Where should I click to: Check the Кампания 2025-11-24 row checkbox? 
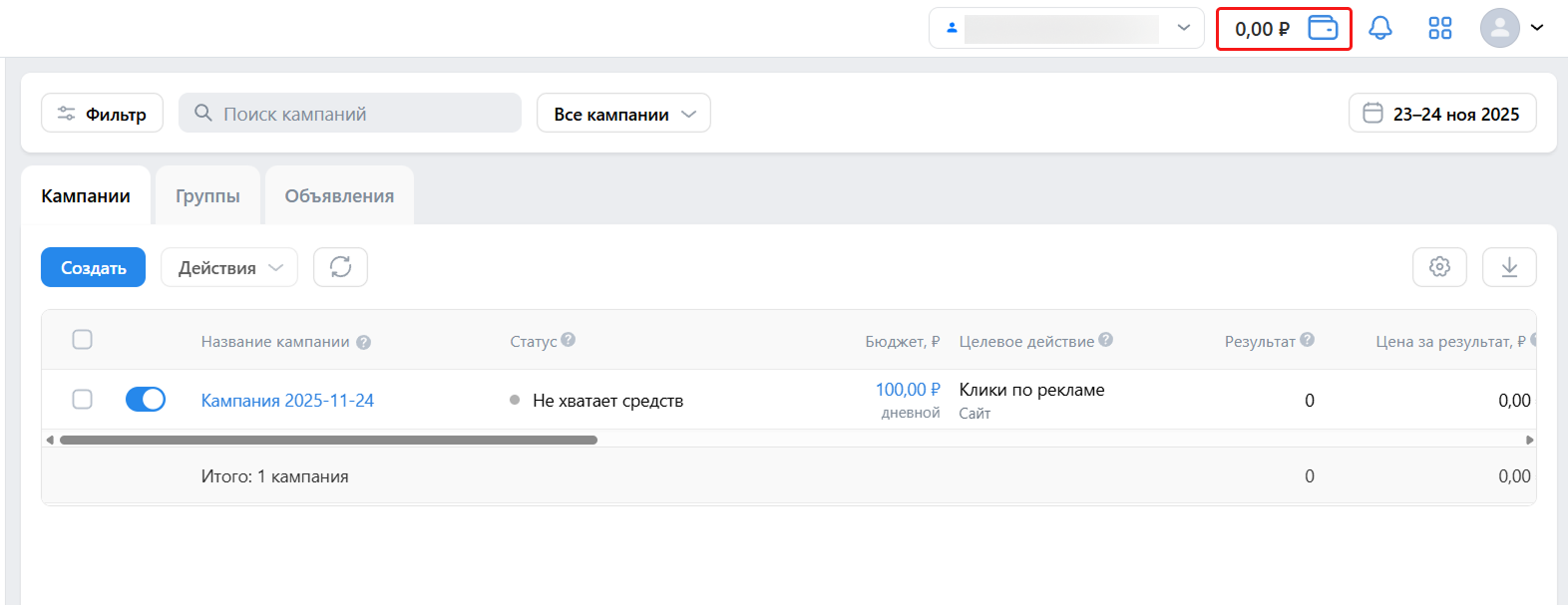point(83,400)
